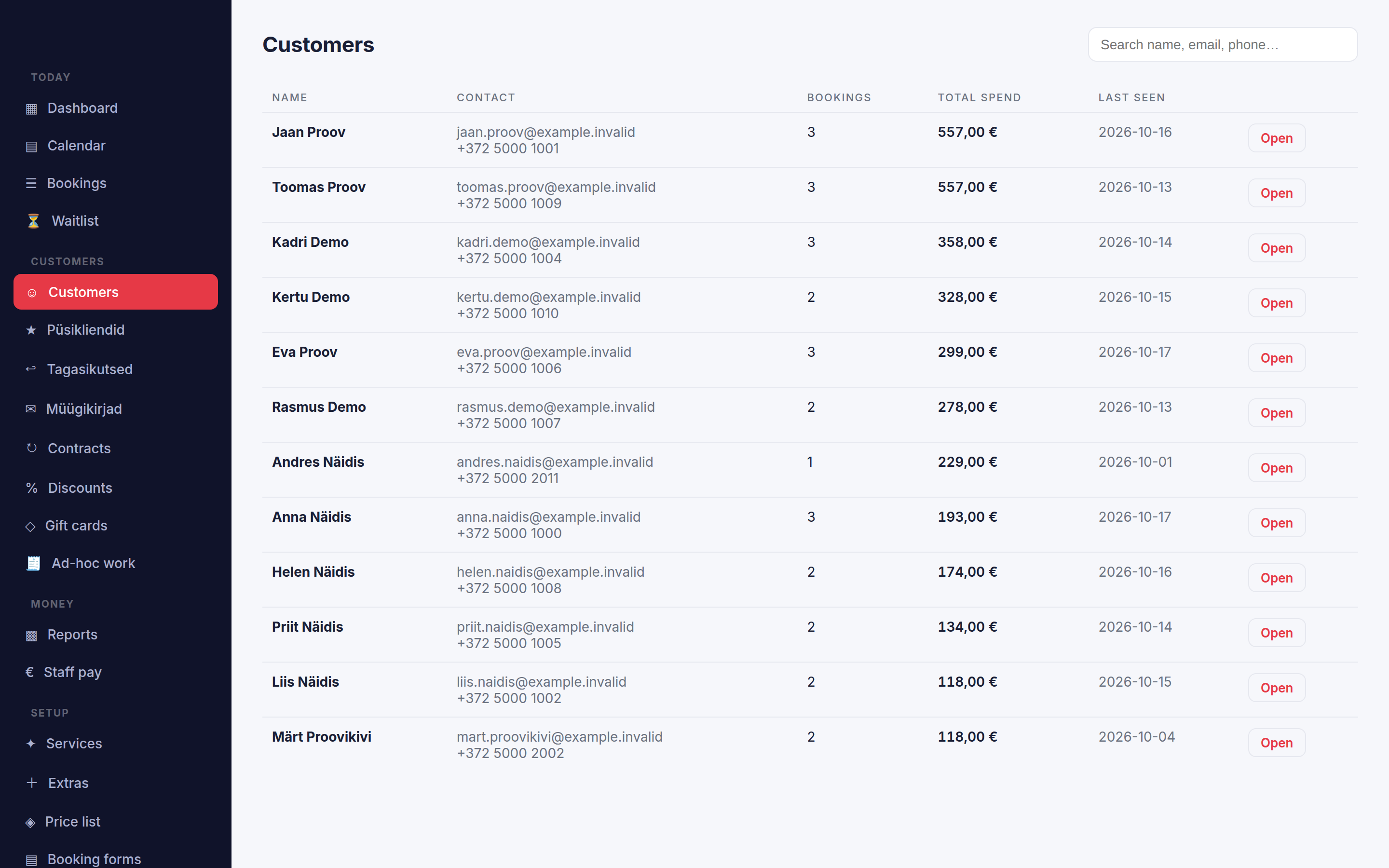Click the Extras plus icon
The image size is (1389, 868).
[32, 783]
